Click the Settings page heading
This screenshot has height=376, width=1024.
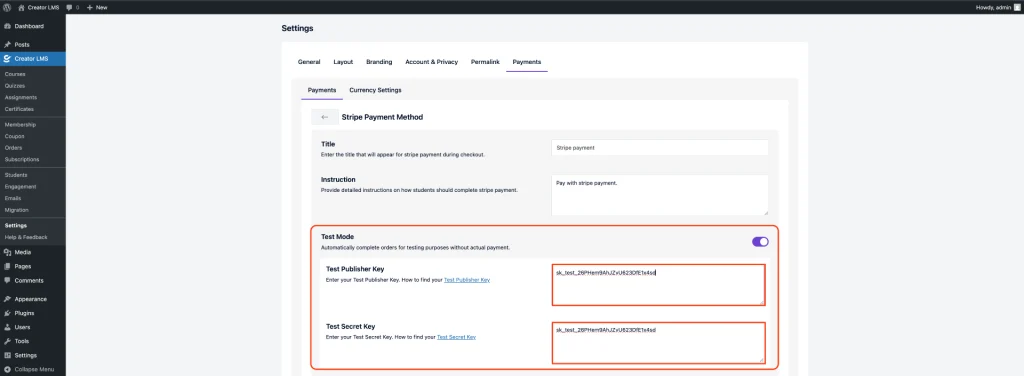pyautogui.click(x=297, y=29)
